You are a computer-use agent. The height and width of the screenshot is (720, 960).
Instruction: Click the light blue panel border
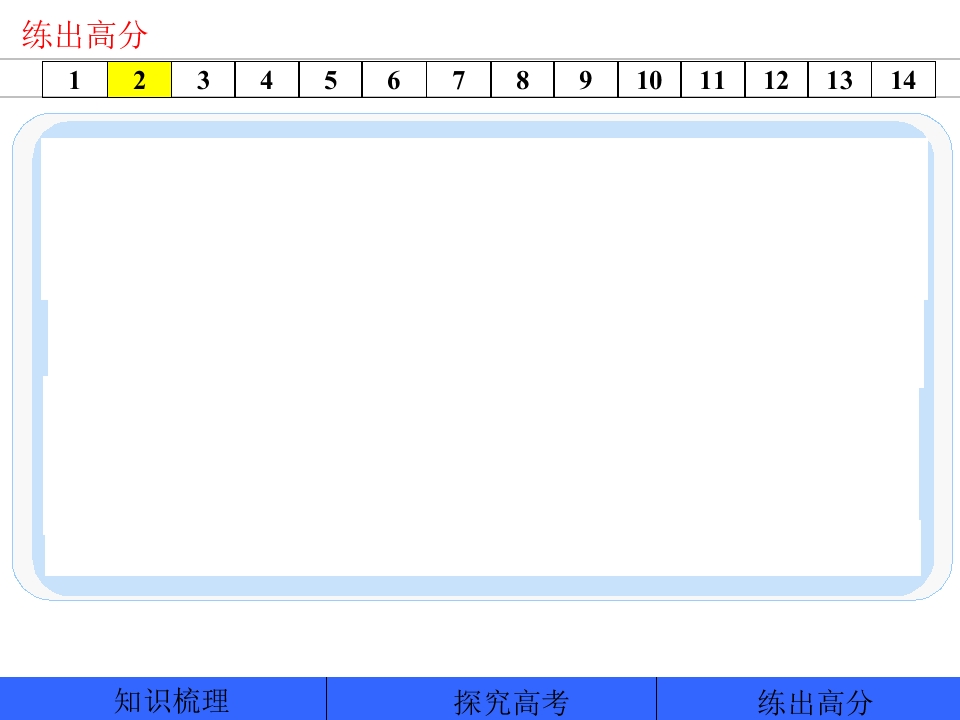(482, 129)
